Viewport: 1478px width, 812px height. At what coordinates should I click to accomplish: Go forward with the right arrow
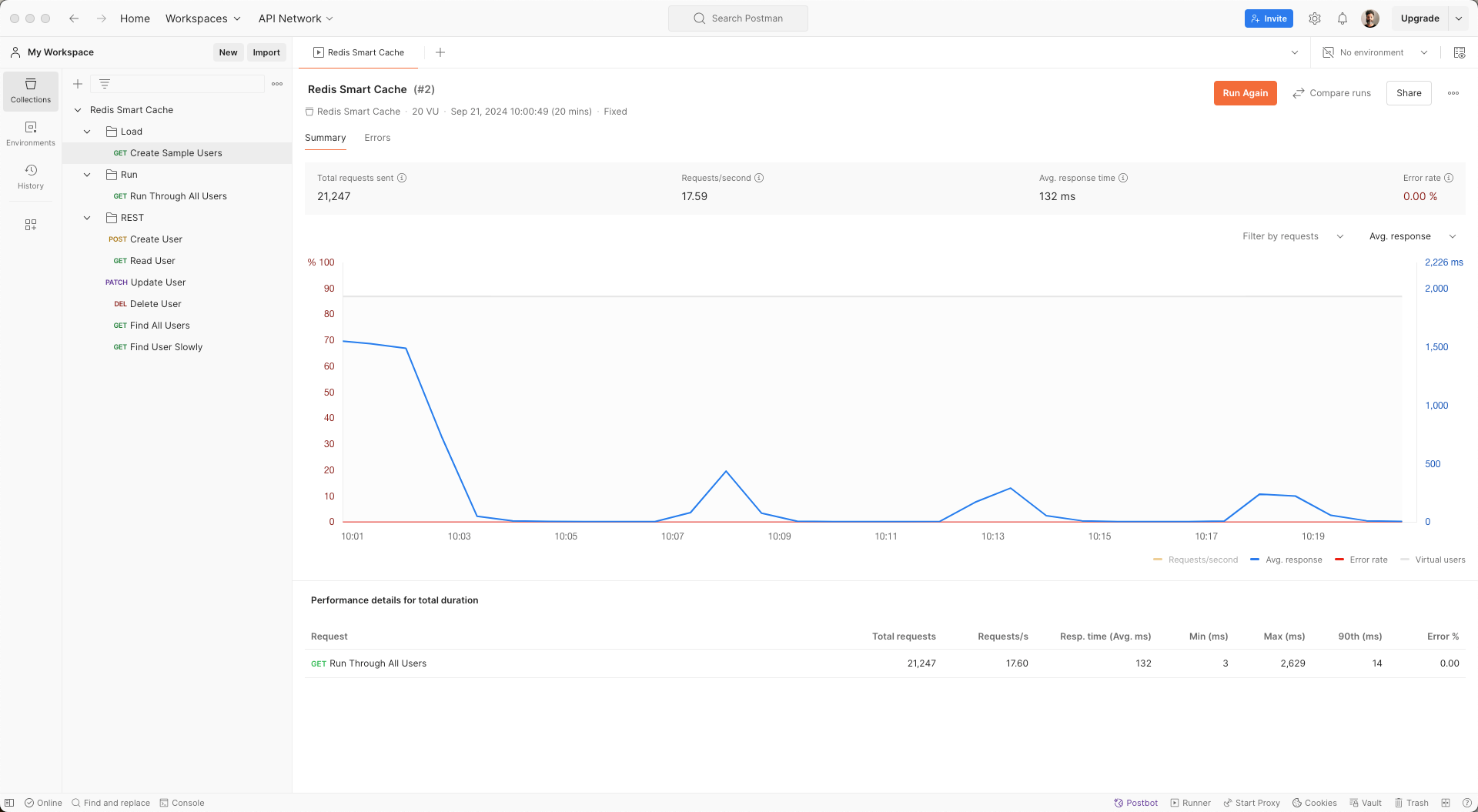click(102, 18)
